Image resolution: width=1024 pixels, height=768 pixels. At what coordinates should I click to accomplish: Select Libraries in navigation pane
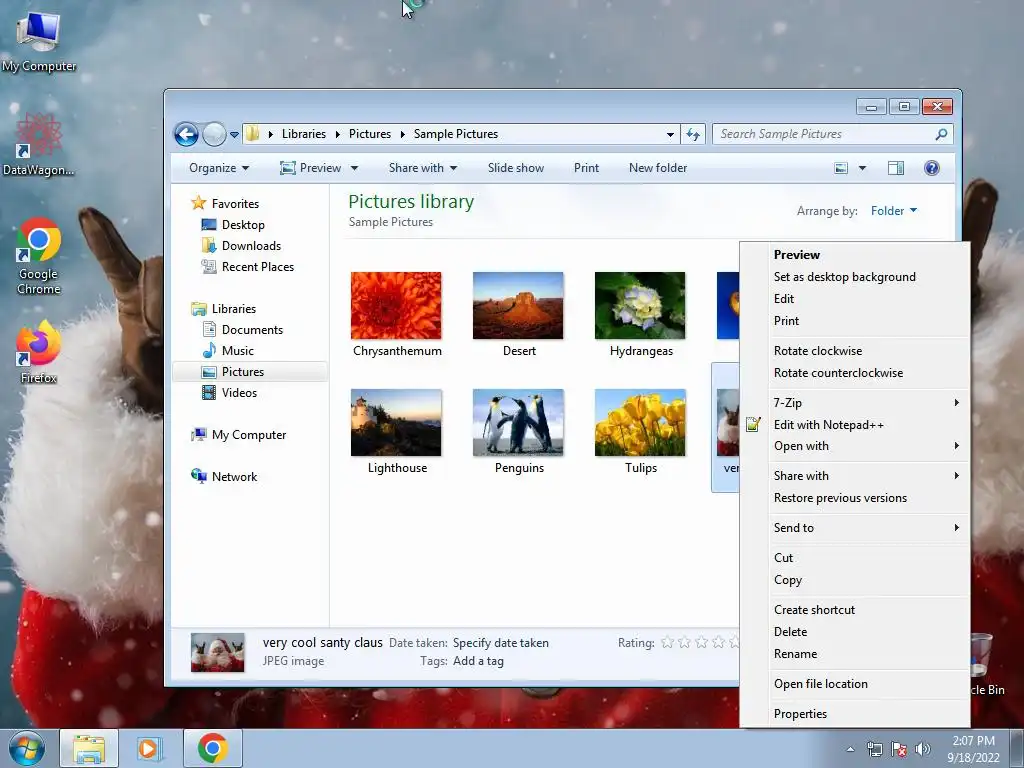click(x=234, y=309)
